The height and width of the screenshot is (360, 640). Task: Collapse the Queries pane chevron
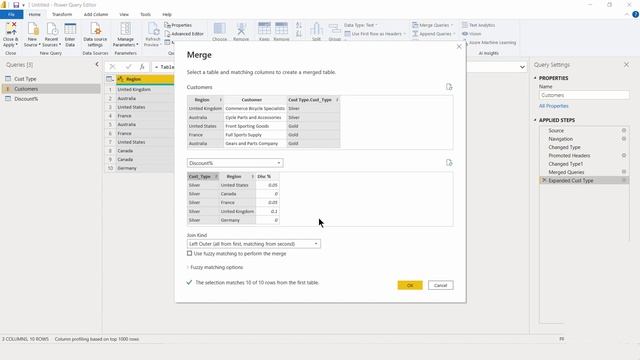pos(97,64)
